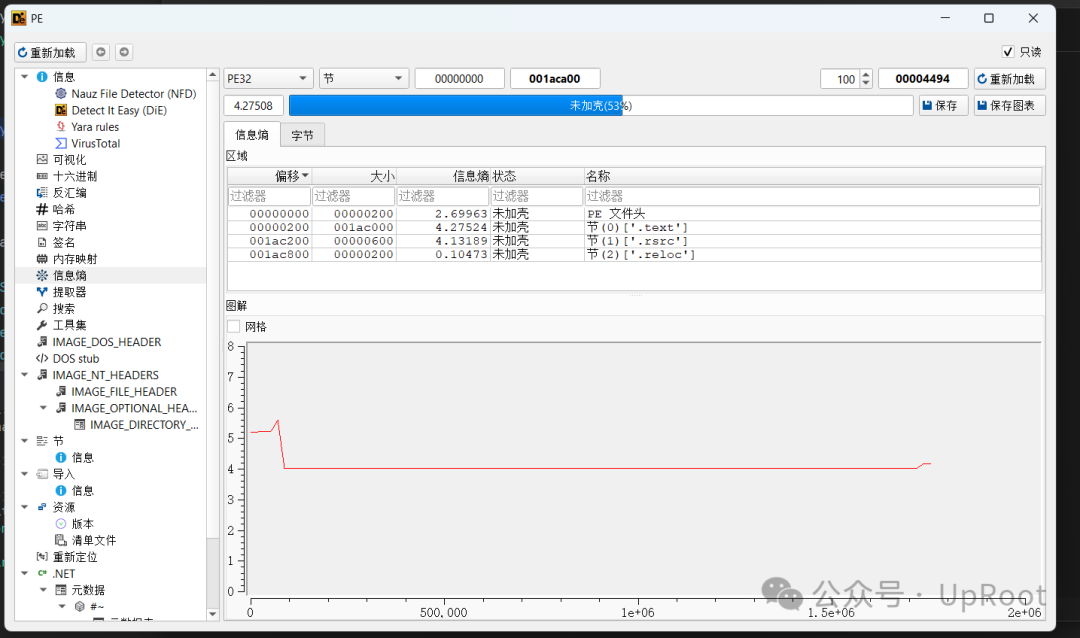Toggle the 只读 read-only checkbox
This screenshot has width=1080, height=638.
click(x=1008, y=52)
